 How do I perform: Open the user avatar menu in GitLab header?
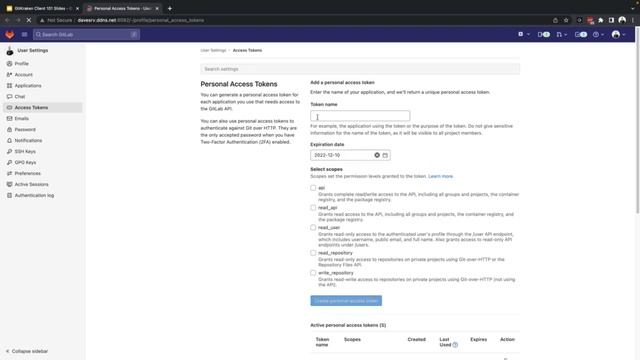(x=618, y=35)
